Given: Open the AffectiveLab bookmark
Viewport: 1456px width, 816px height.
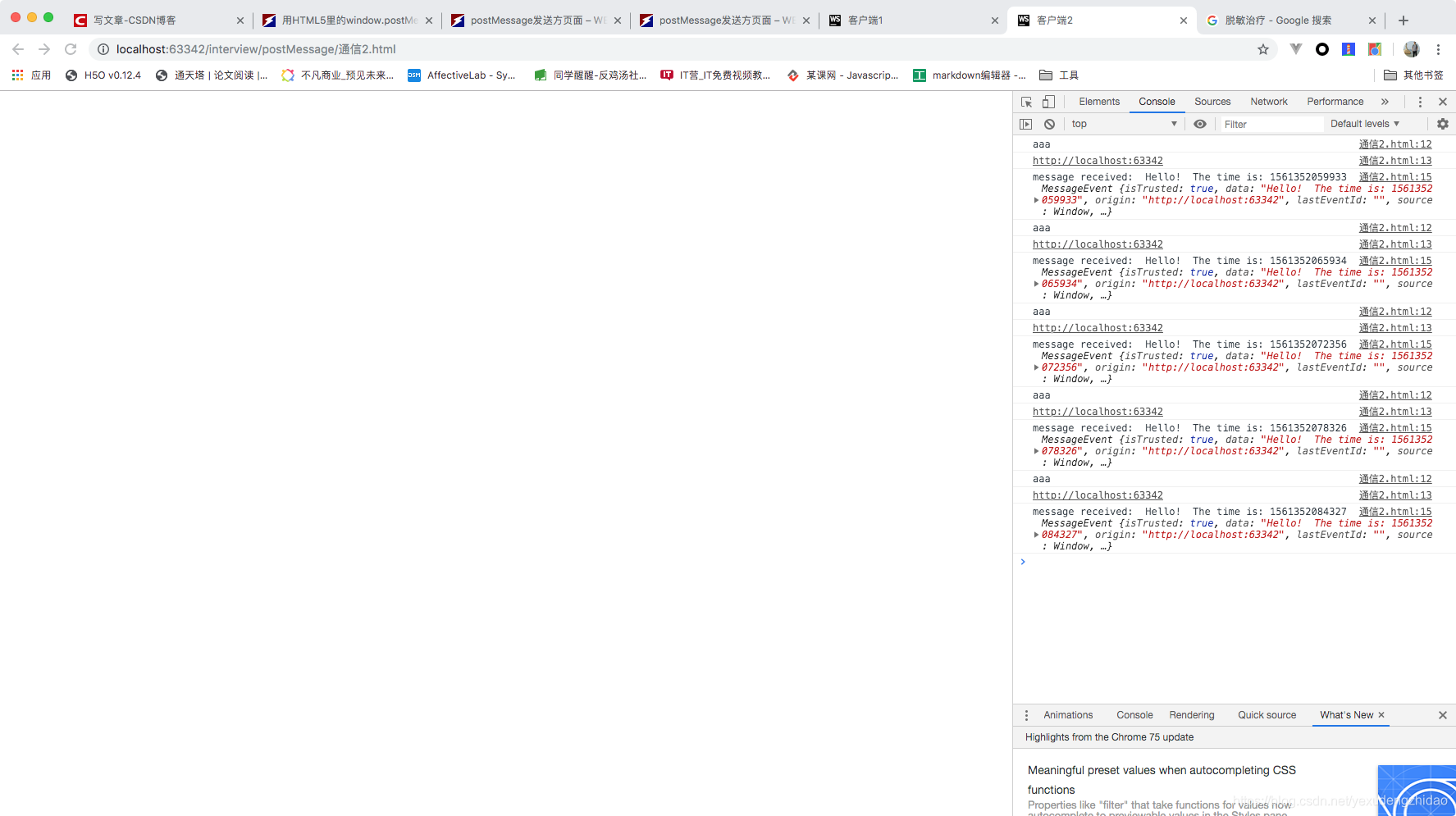Looking at the screenshot, I should pyautogui.click(x=462, y=75).
